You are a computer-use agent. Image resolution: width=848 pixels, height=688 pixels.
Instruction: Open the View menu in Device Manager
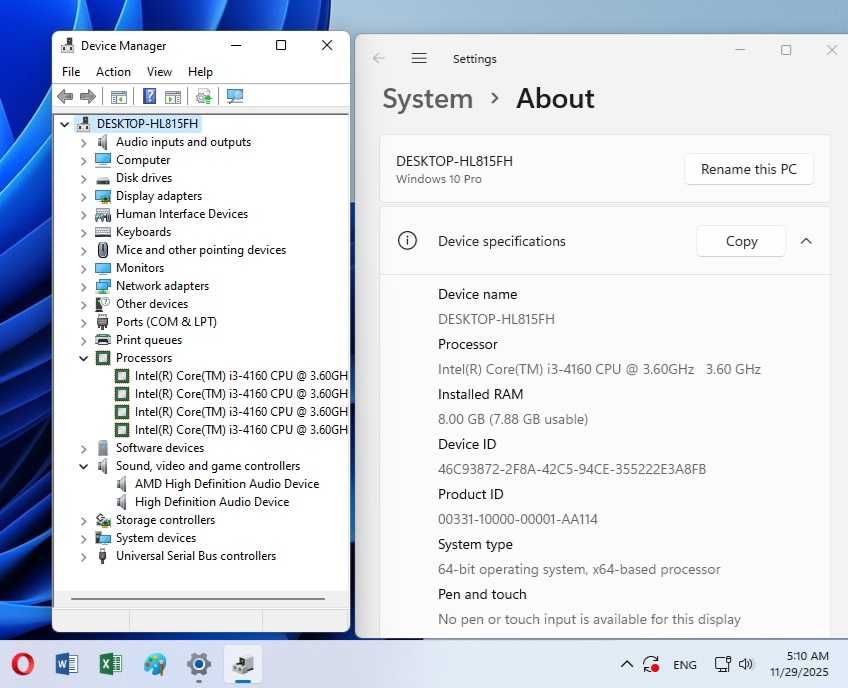point(159,72)
